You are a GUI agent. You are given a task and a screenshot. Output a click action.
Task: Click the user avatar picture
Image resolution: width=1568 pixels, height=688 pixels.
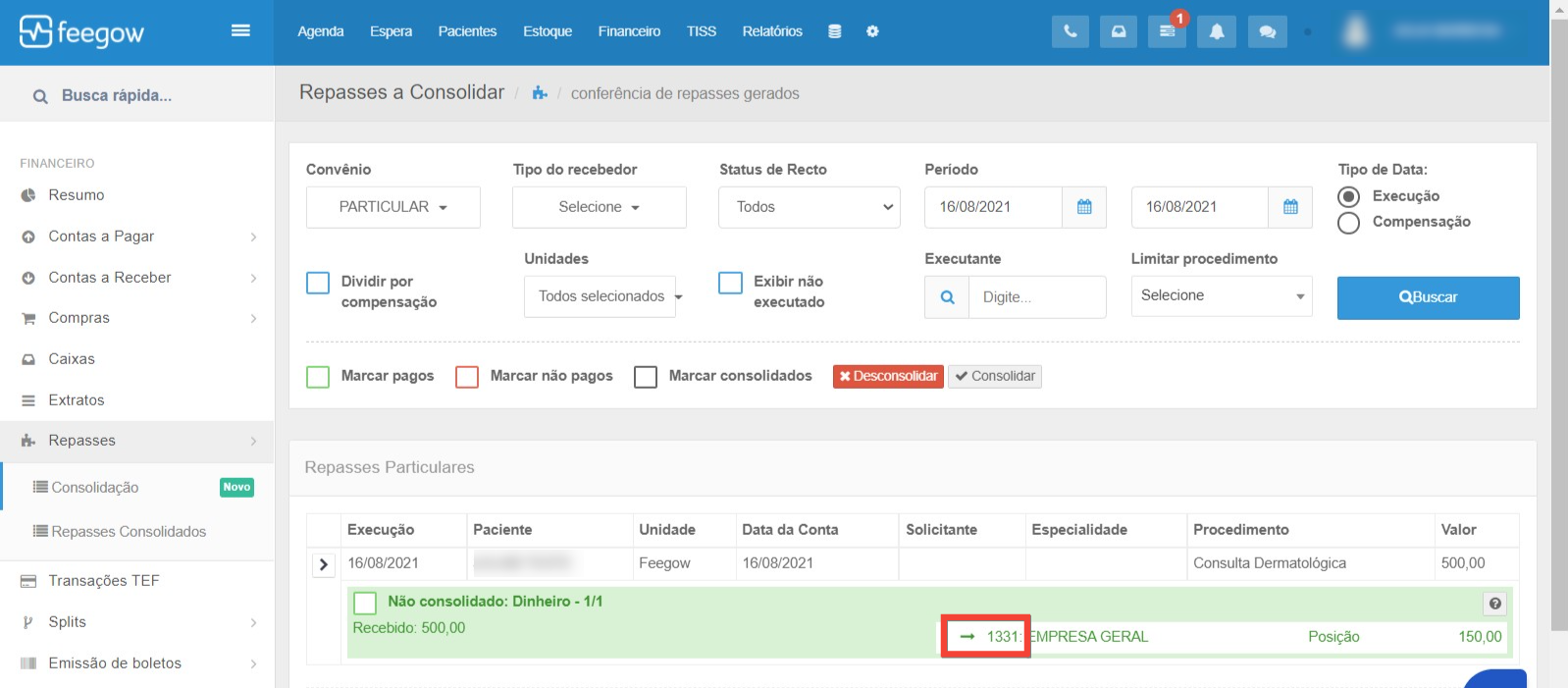[x=1356, y=31]
